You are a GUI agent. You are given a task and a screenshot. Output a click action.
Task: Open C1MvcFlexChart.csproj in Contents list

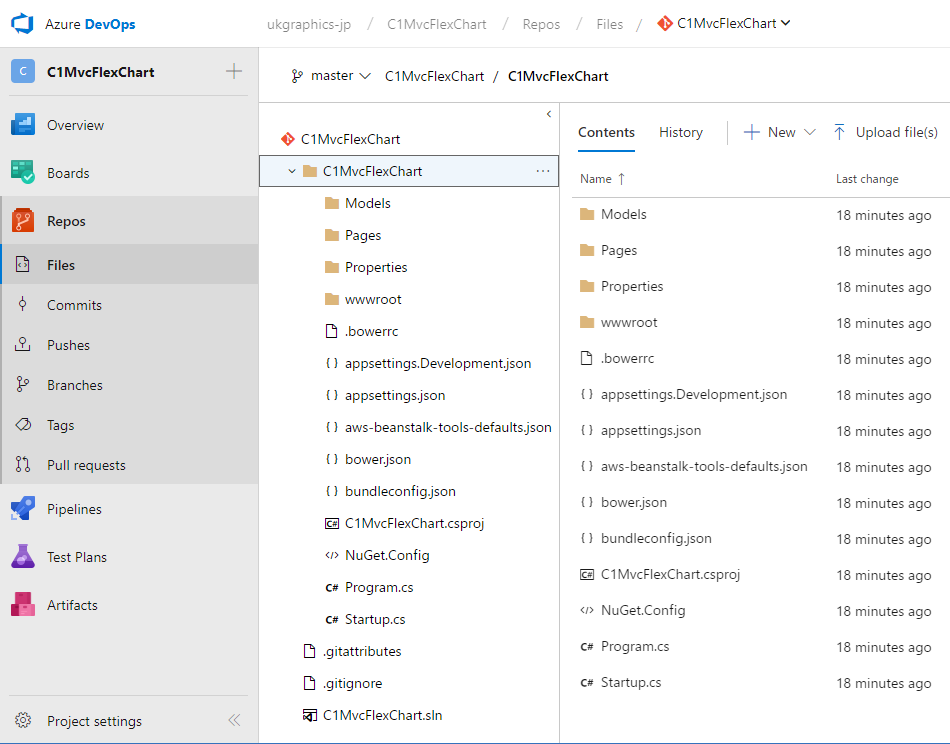pyautogui.click(x=670, y=574)
